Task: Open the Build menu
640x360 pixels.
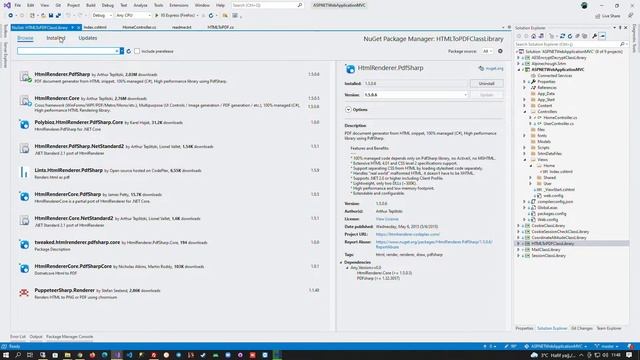Action: tap(91, 5)
